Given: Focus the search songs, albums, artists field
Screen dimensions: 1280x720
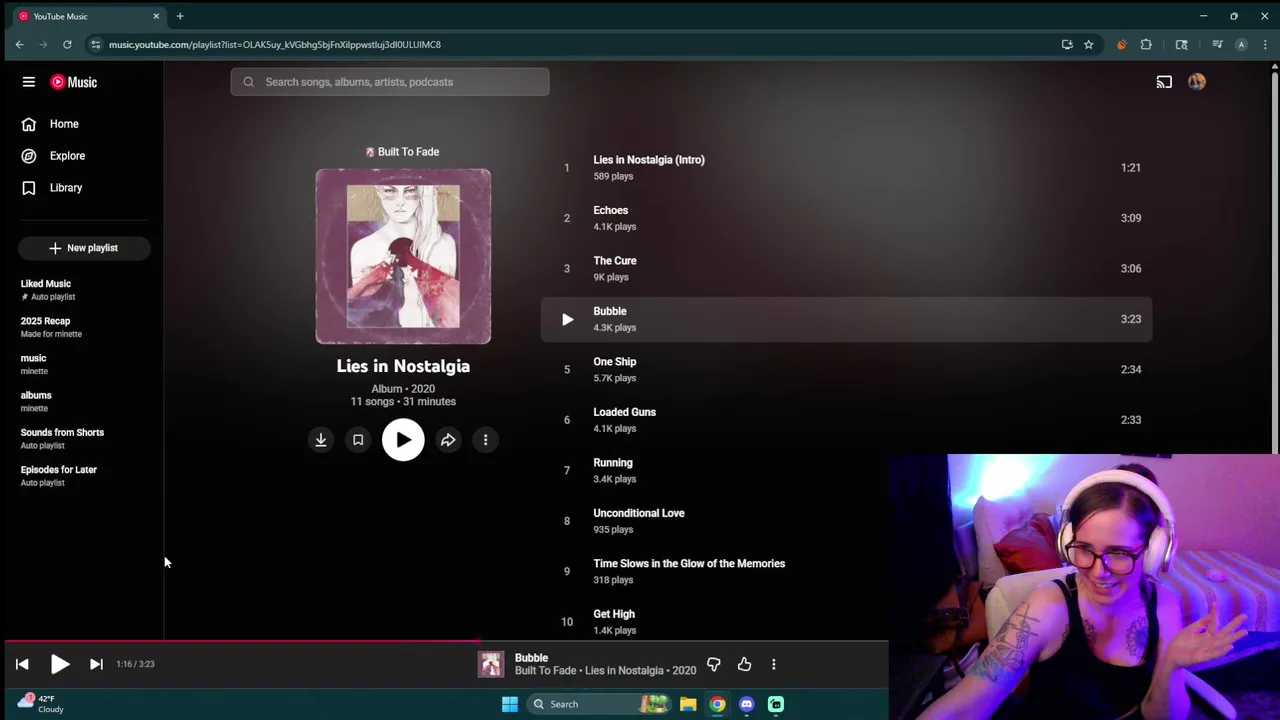Looking at the screenshot, I should [x=390, y=82].
